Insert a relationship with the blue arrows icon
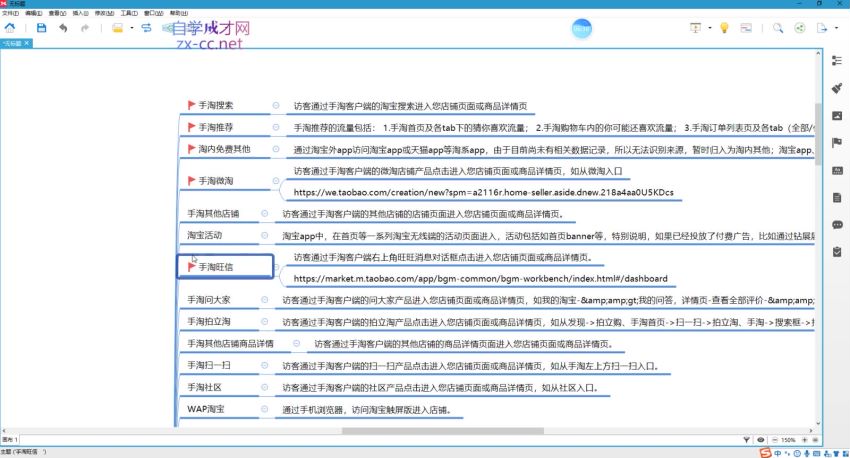The height and width of the screenshot is (458, 850). point(146,28)
